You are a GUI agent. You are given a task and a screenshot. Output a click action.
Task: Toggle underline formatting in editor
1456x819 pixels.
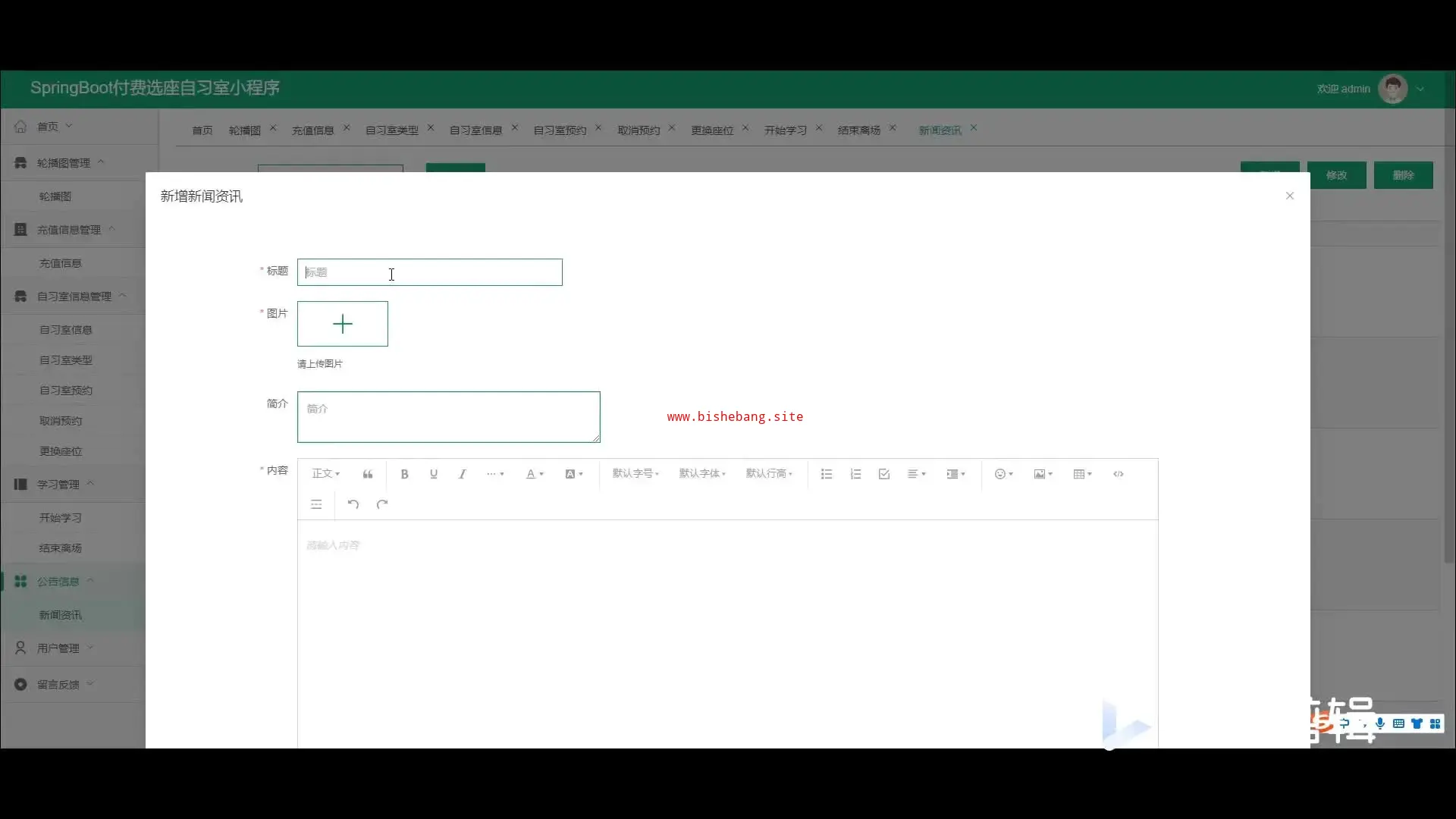pyautogui.click(x=434, y=474)
